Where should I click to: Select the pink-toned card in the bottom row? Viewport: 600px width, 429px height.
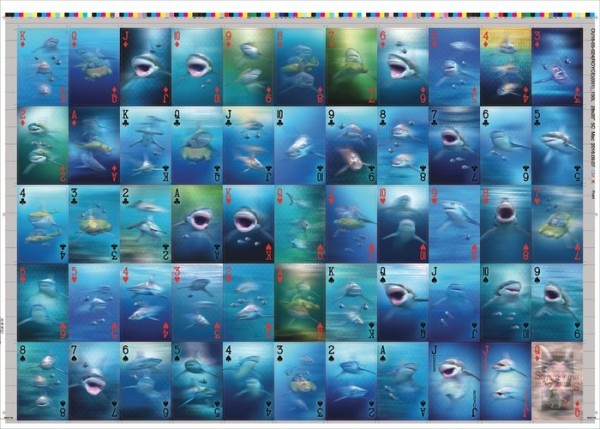[556, 379]
